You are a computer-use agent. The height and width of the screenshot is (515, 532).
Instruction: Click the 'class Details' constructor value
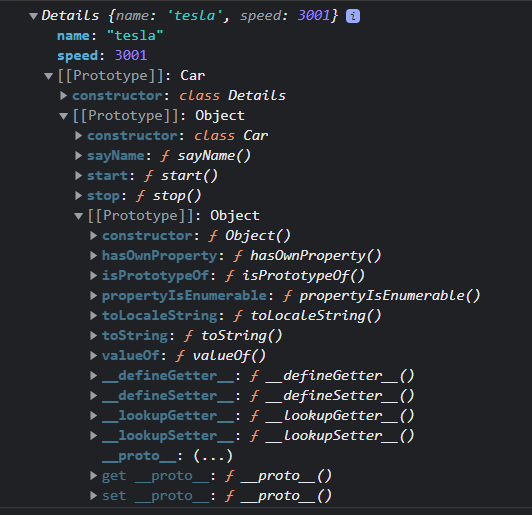232,96
